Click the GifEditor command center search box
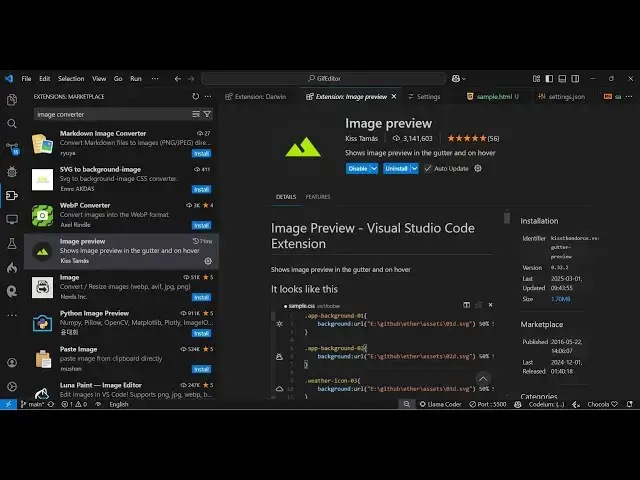Image resolution: width=640 pixels, height=480 pixels. [x=323, y=78]
